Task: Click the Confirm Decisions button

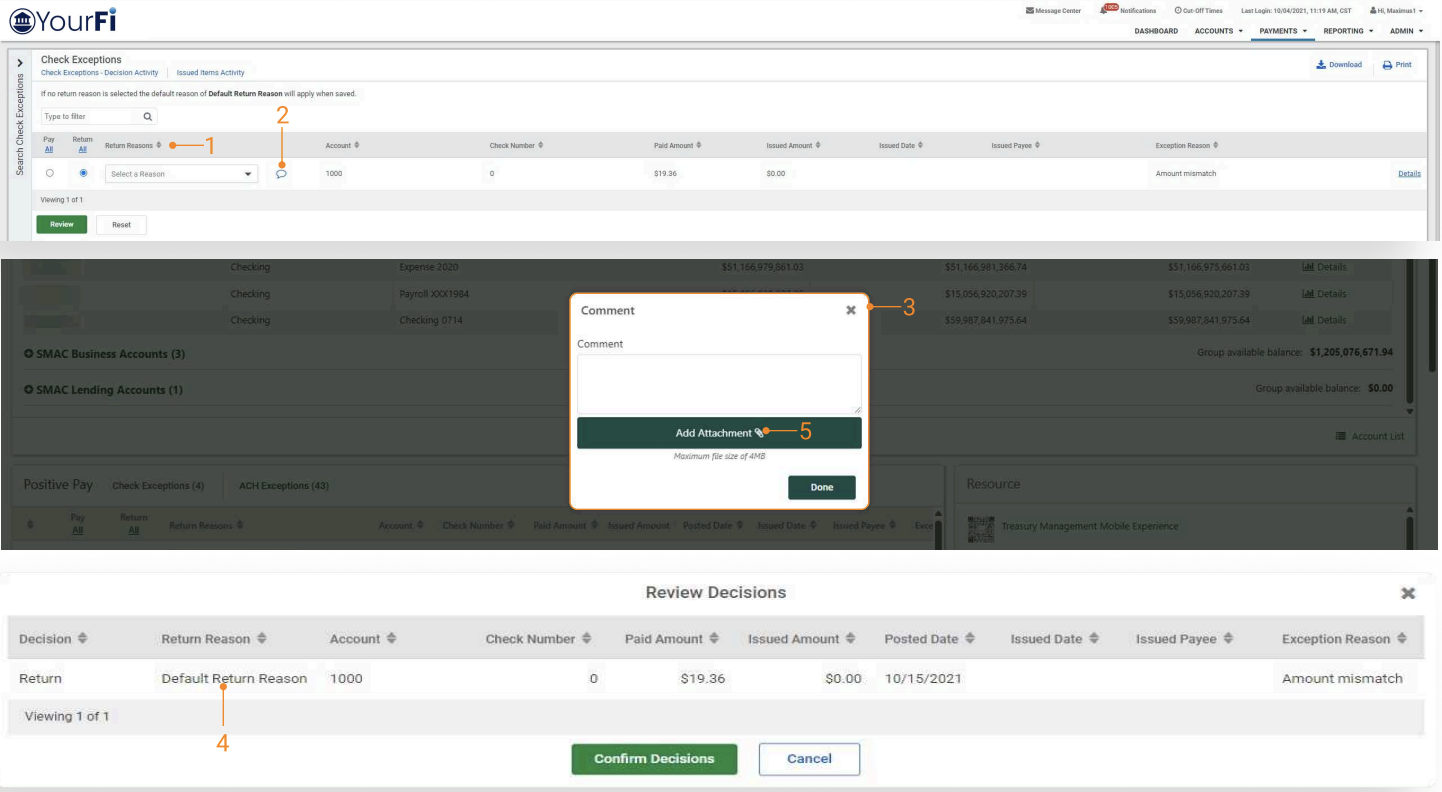Action: [x=654, y=759]
